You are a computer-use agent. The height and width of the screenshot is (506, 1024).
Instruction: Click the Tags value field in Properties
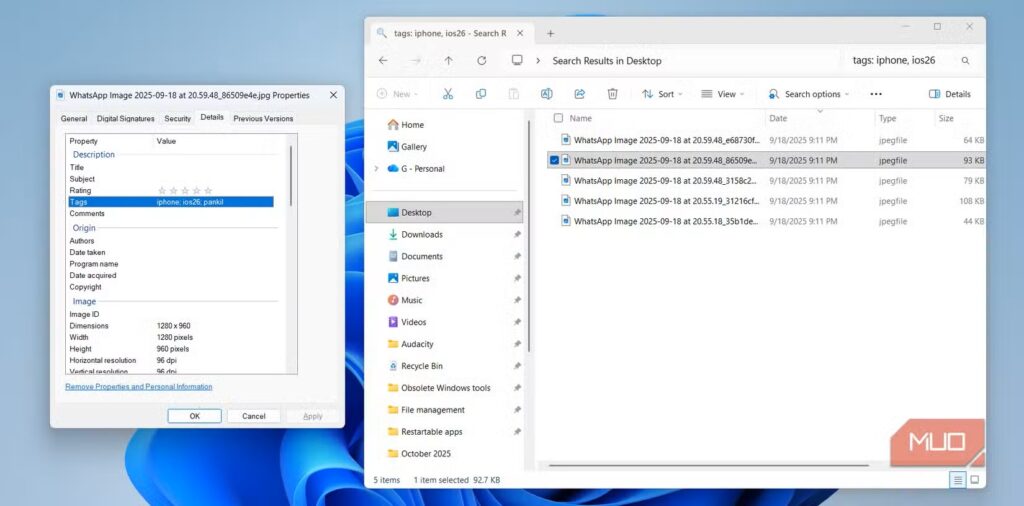point(212,202)
